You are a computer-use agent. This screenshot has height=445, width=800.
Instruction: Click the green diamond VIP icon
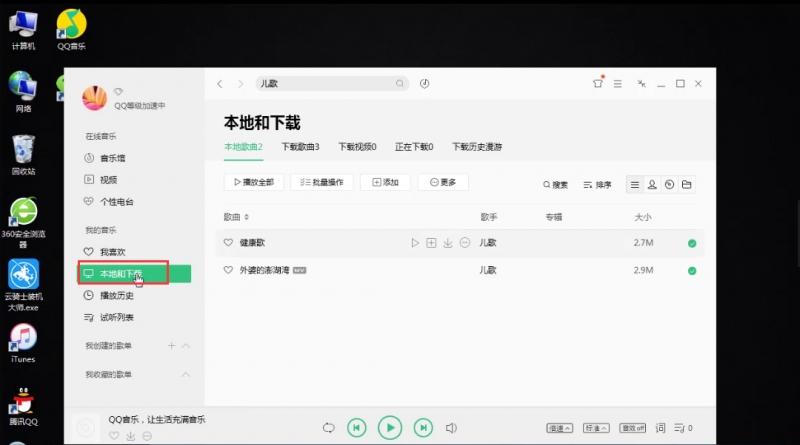(x=118, y=92)
